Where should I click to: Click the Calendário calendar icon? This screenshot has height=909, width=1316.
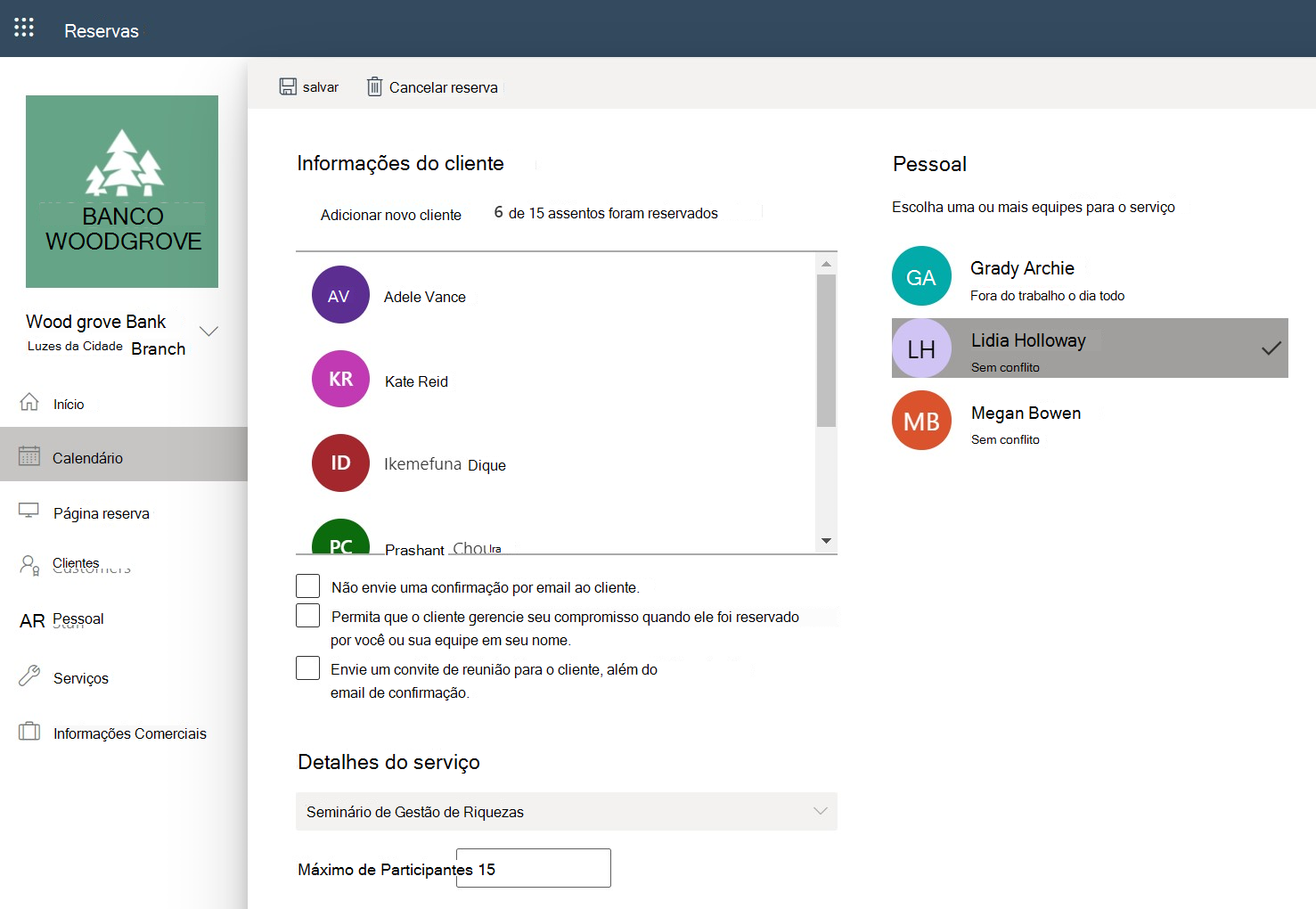coord(29,455)
